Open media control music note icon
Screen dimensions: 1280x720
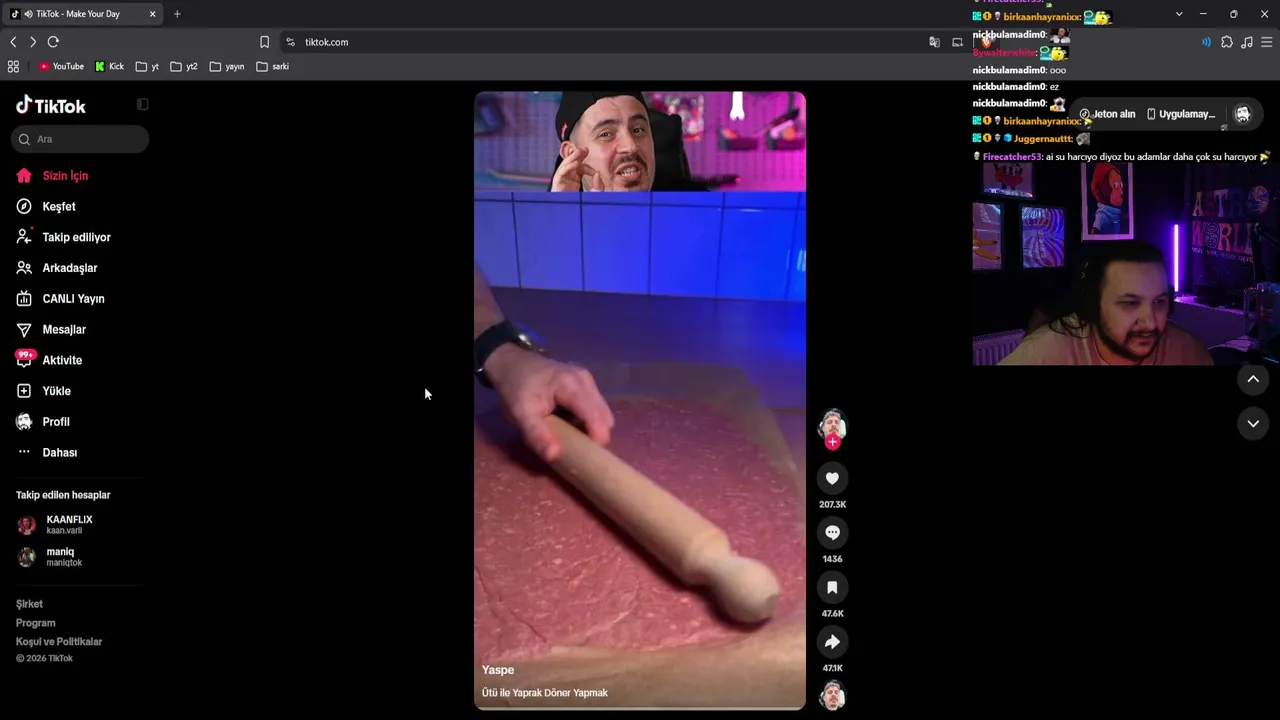[1247, 42]
